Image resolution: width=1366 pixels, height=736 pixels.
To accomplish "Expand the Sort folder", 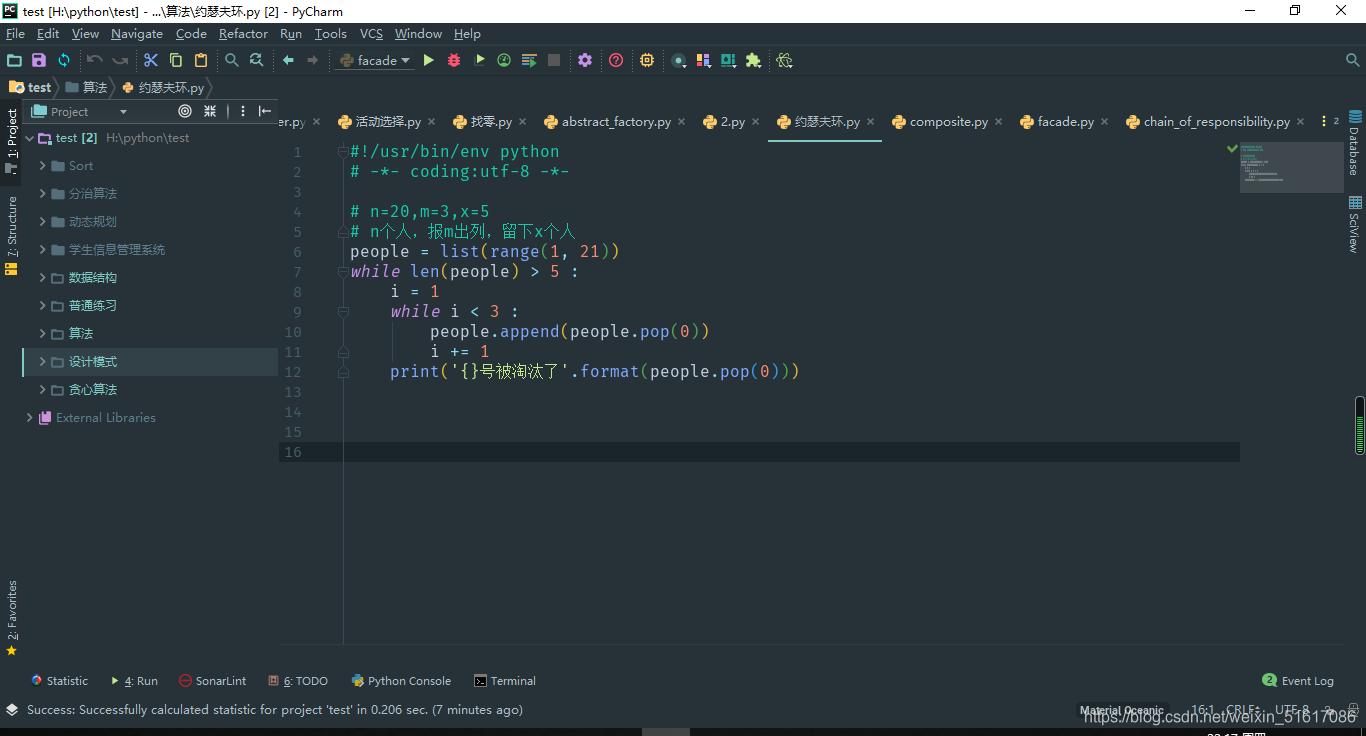I will click(x=43, y=166).
